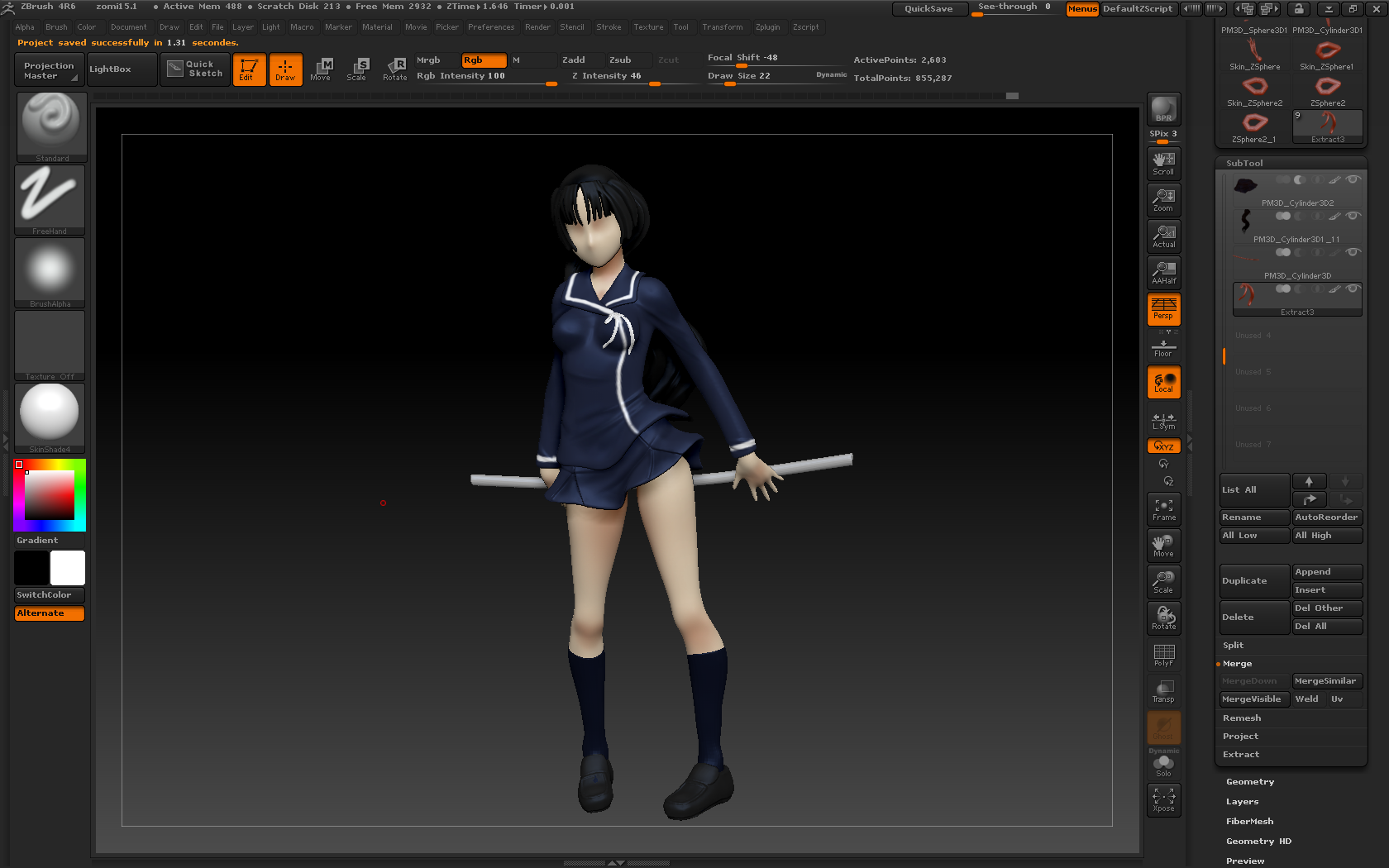Switch to the top Scale transform tool
The height and width of the screenshot is (868, 1389).
356,69
